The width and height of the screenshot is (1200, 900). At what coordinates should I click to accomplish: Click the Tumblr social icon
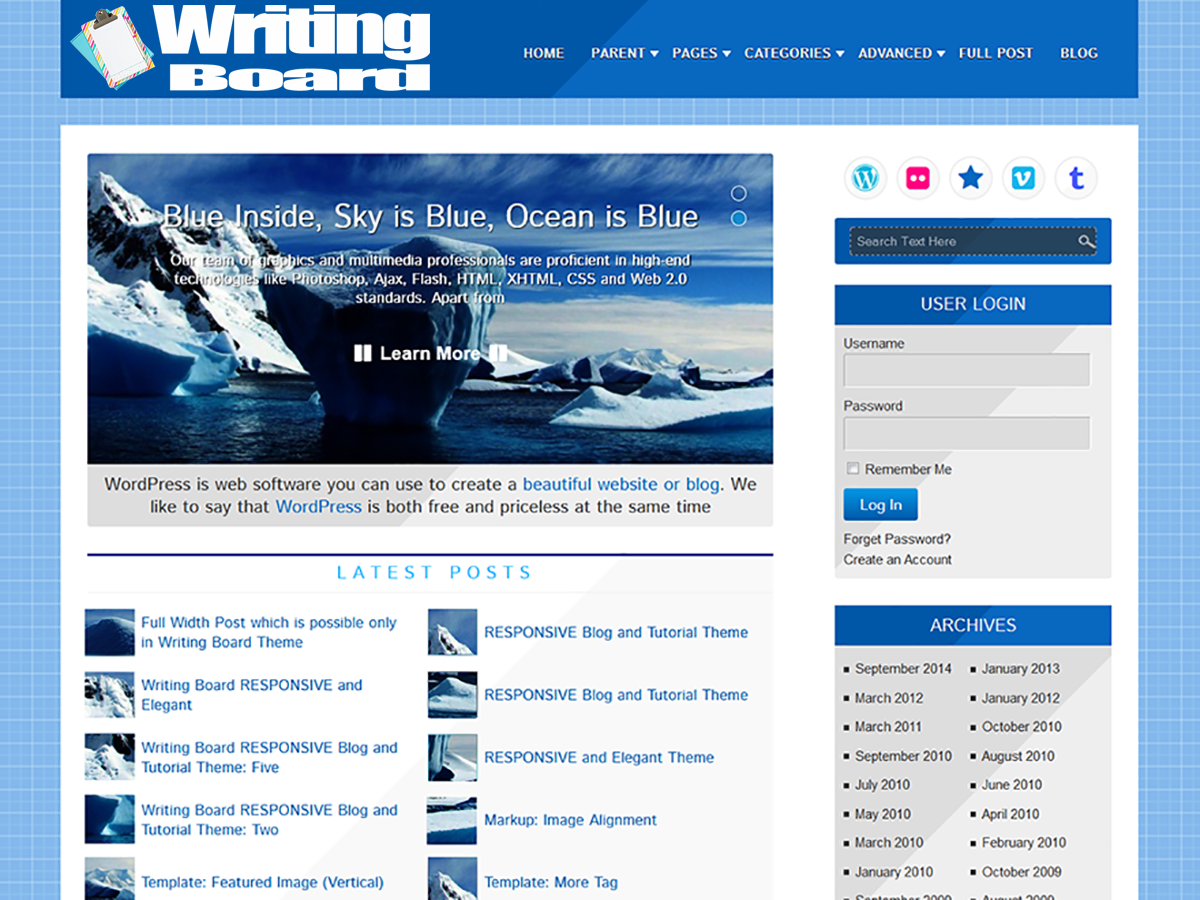pyautogui.click(x=1077, y=177)
